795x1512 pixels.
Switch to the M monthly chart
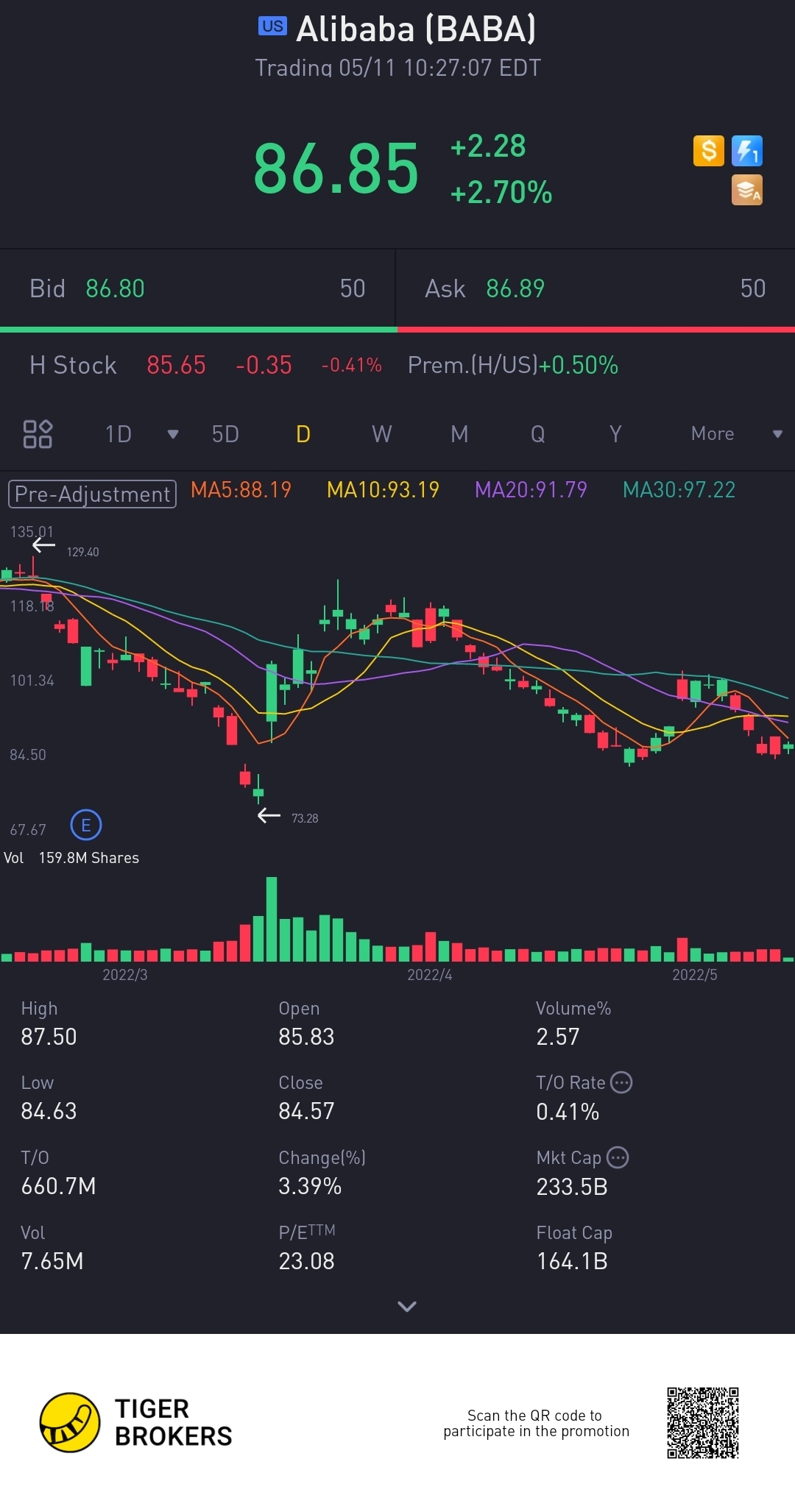[x=459, y=434]
